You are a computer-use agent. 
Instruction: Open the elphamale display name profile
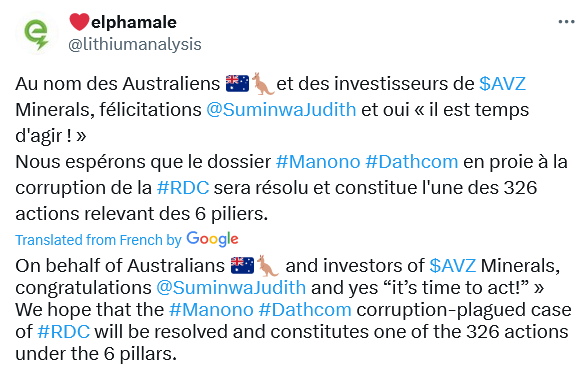pos(134,23)
